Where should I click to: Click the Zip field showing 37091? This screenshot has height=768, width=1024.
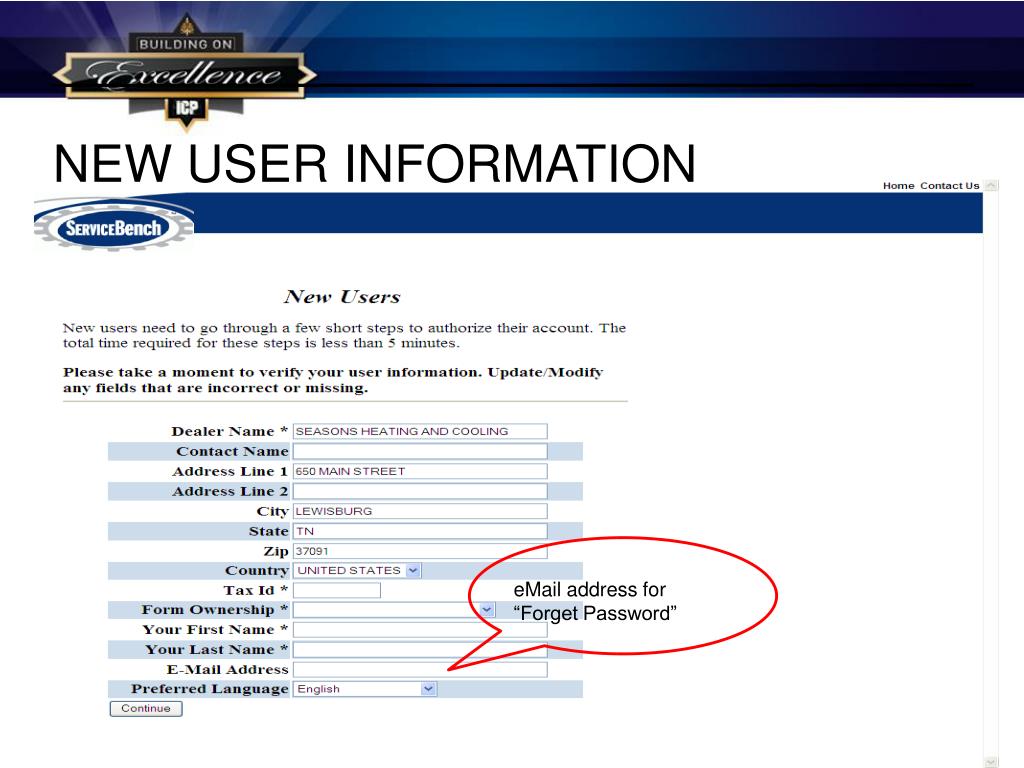[x=420, y=551]
